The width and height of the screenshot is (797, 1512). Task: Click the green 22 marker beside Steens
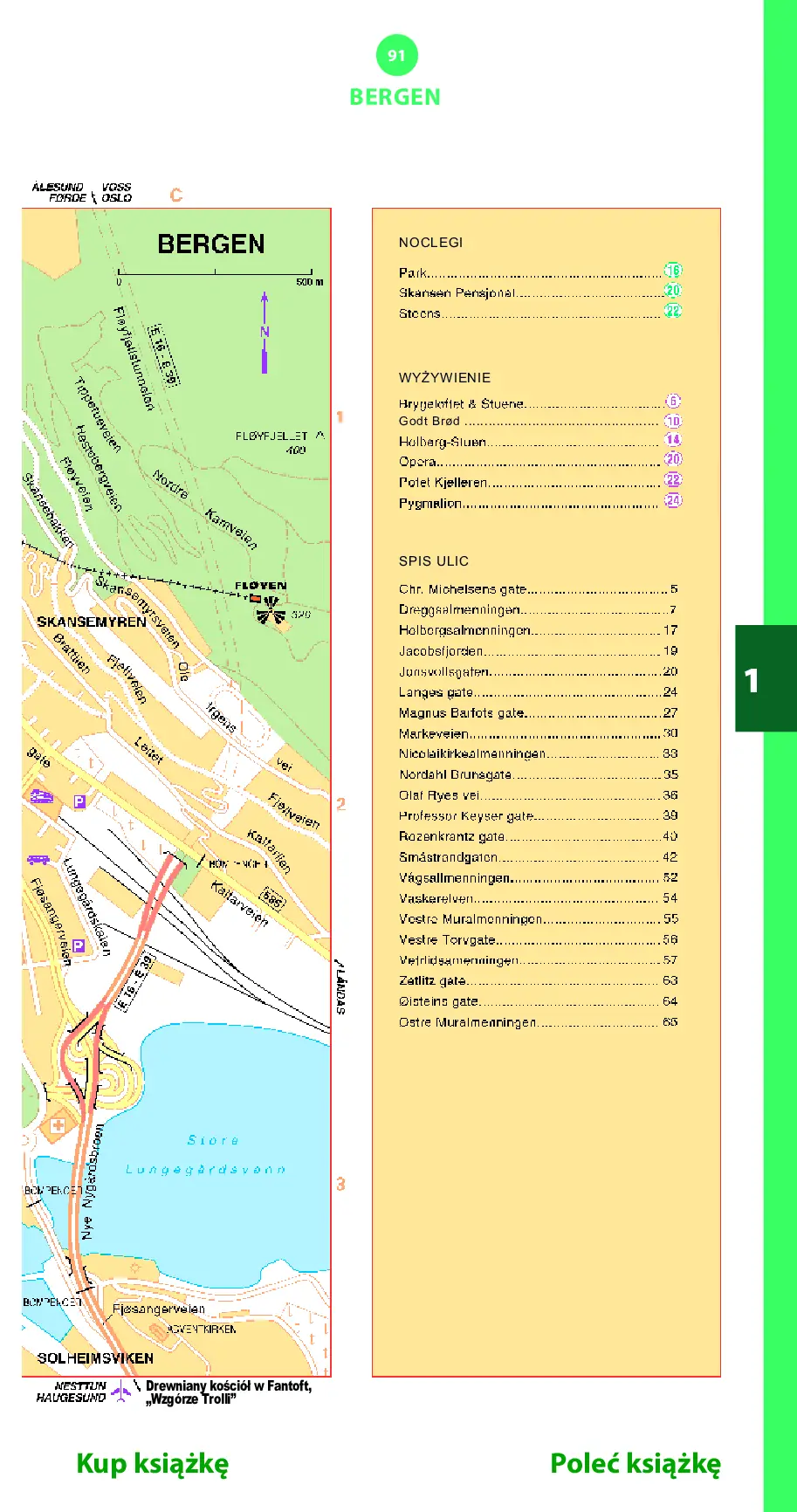point(672,311)
